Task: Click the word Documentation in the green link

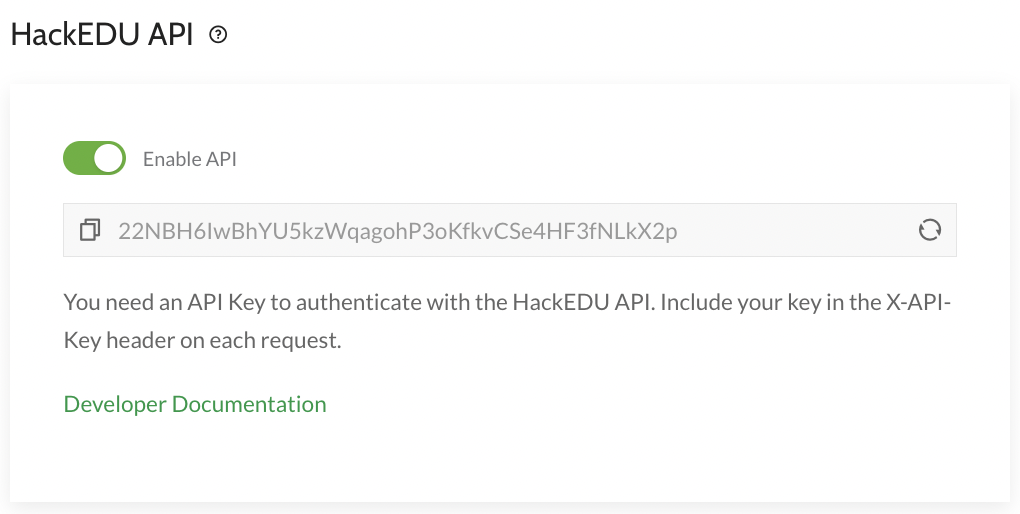Action: tap(249, 404)
